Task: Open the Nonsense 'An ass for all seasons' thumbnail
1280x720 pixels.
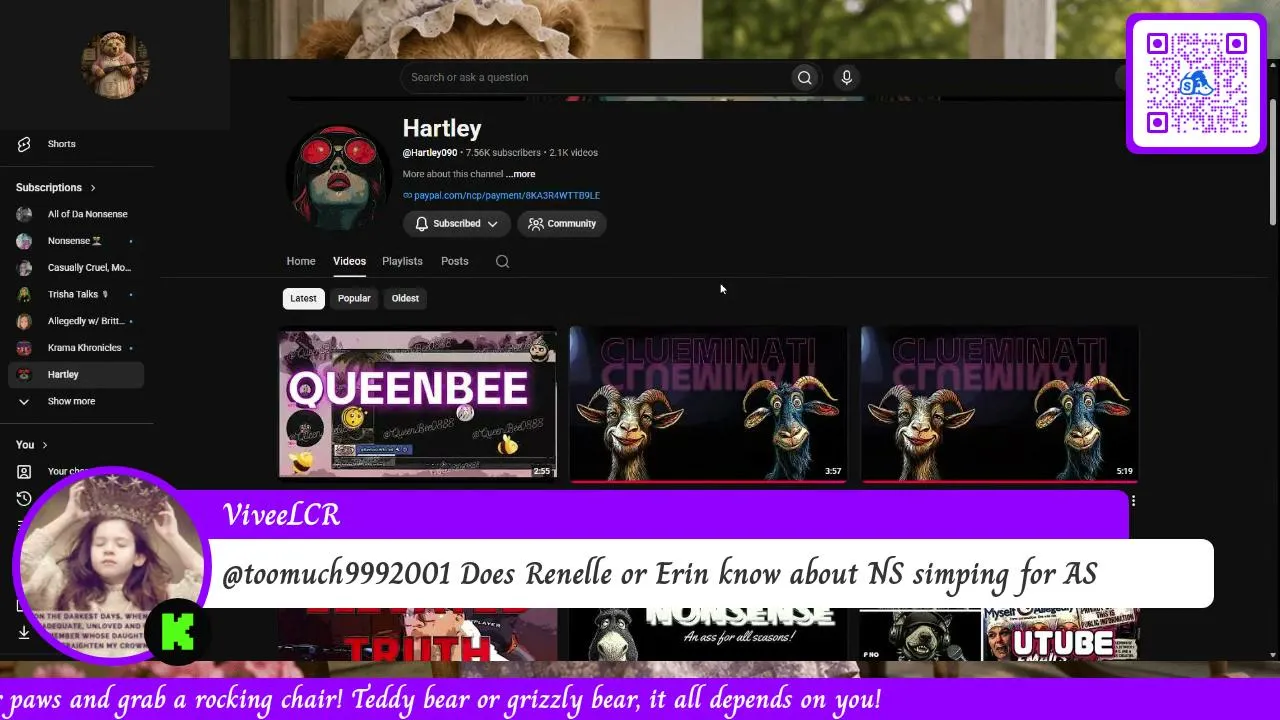Action: pos(708,634)
